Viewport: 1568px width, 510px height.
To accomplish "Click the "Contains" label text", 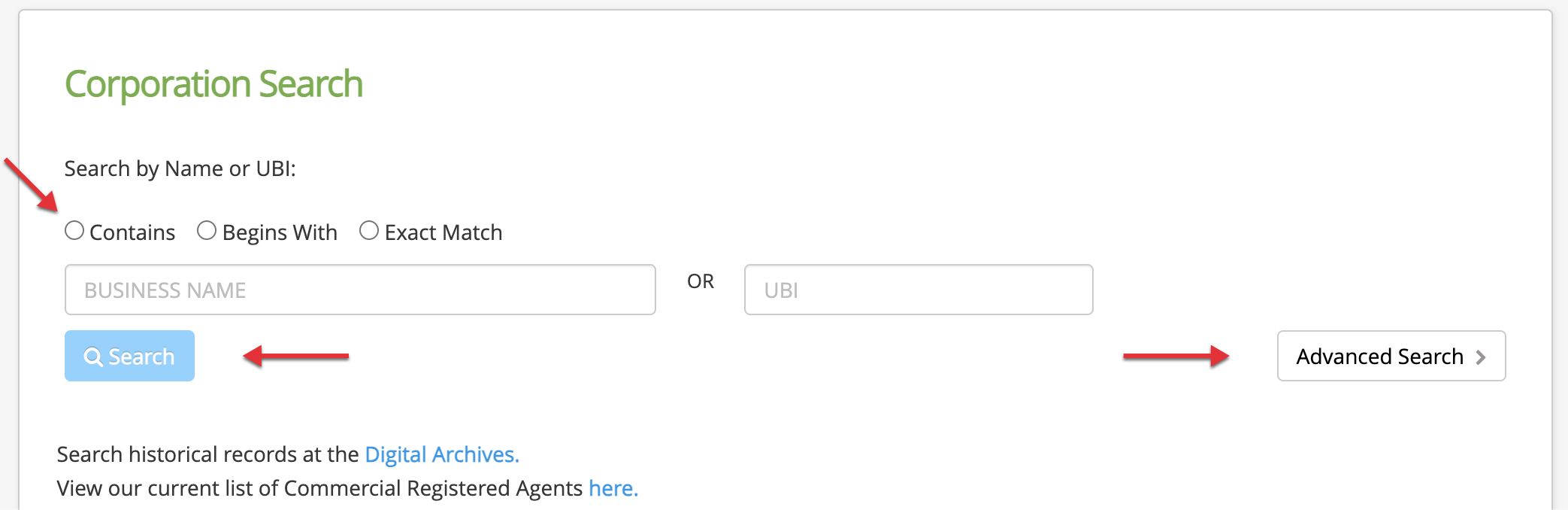I will 132,232.
